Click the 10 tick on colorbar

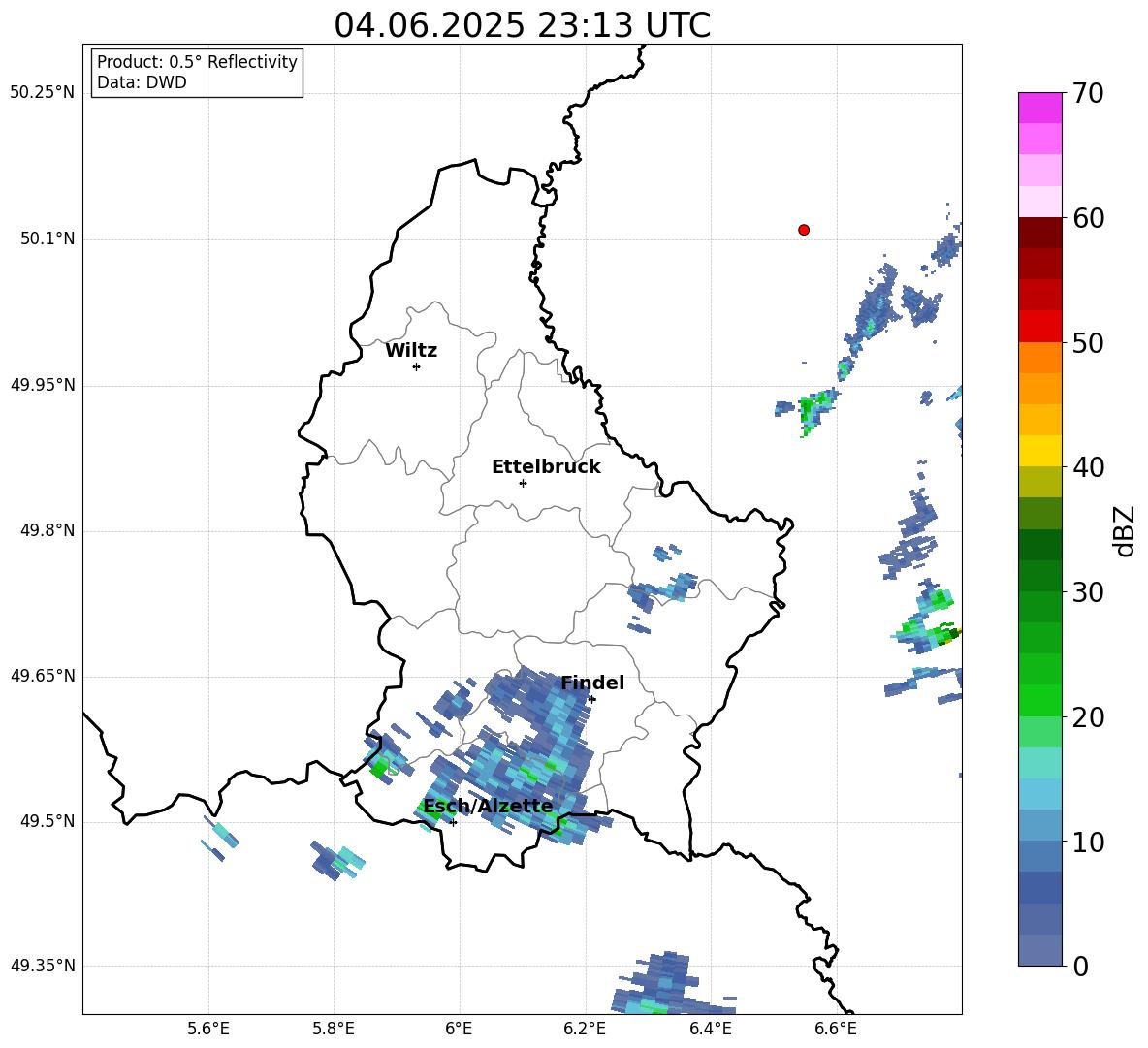(1088, 842)
